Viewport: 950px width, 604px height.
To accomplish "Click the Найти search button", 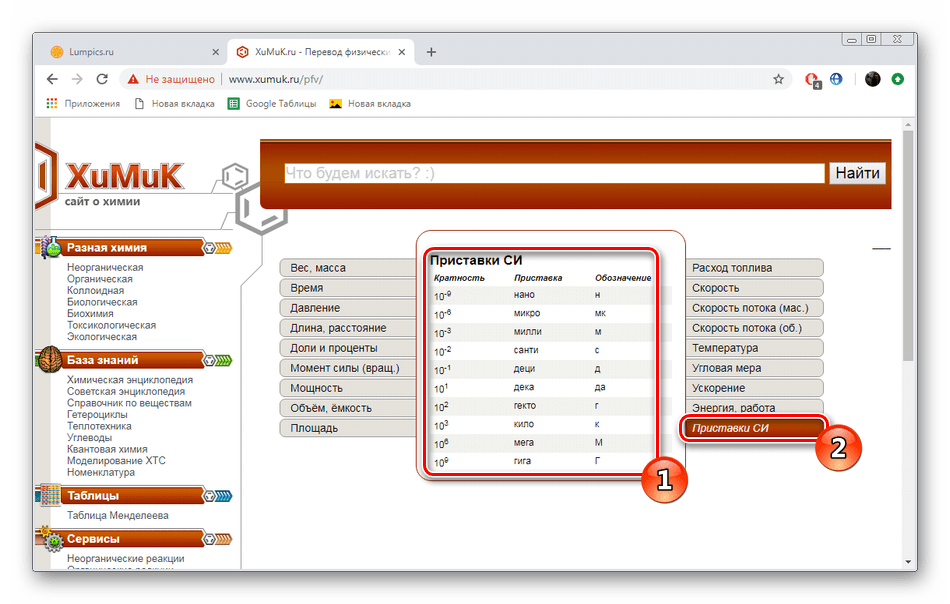I will pyautogui.click(x=857, y=173).
